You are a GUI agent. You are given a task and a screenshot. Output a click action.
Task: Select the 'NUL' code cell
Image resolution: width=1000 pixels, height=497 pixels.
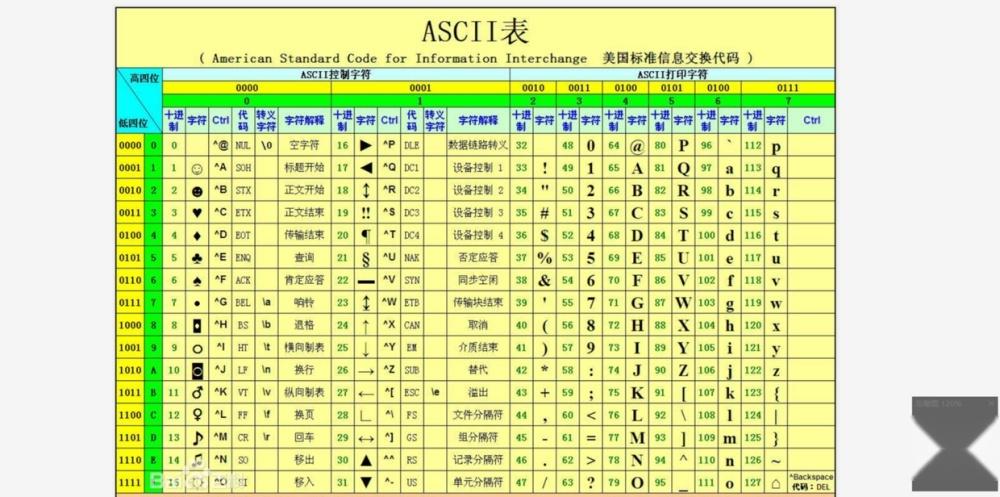coord(243,145)
